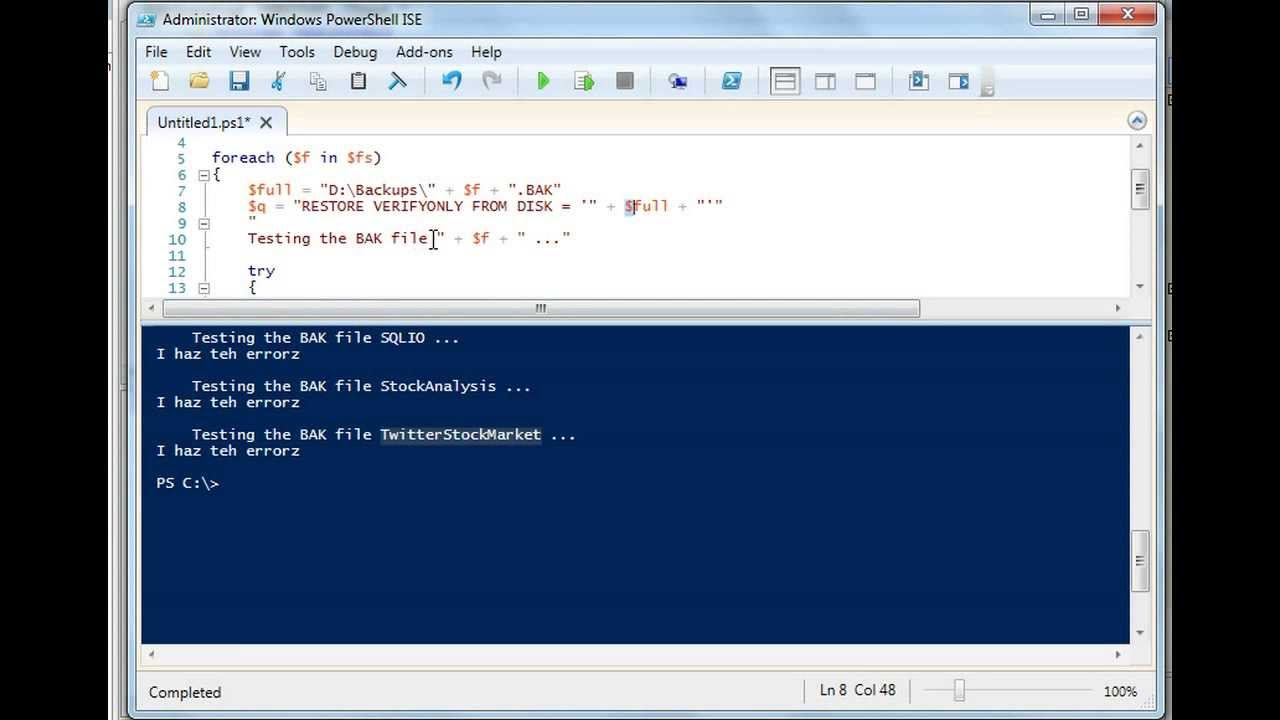
Task: Click the Copy toolbar icon
Action: point(318,81)
